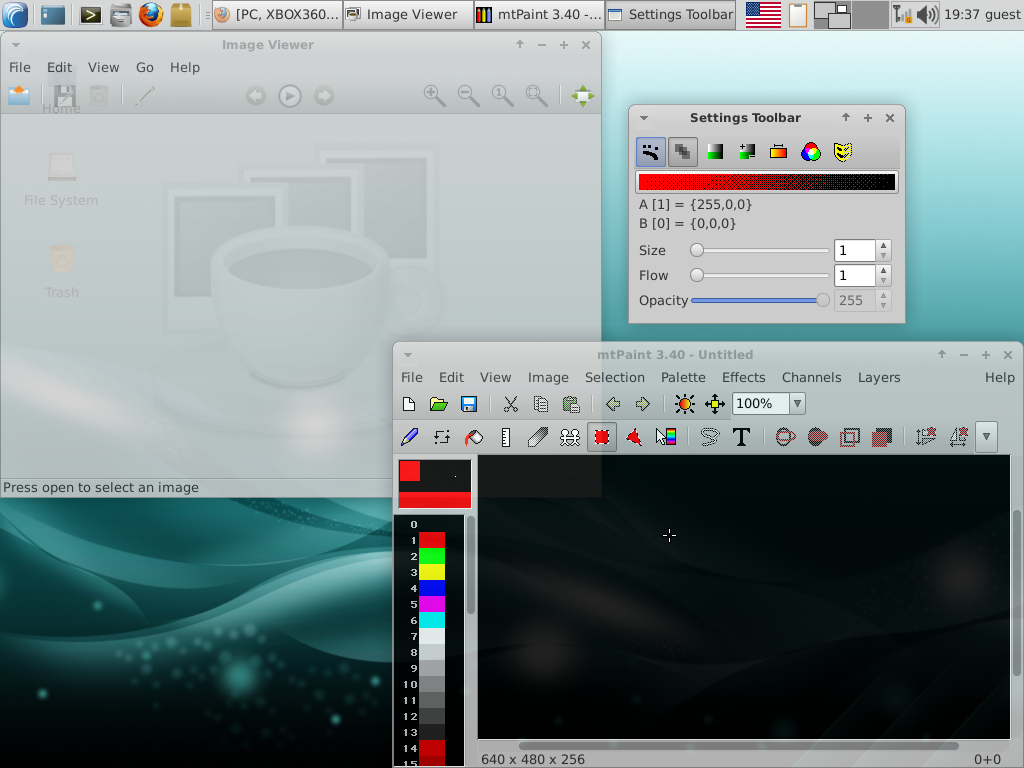Select the Place Gradient tool
Viewport: 1024px width, 768px height.
click(665, 437)
